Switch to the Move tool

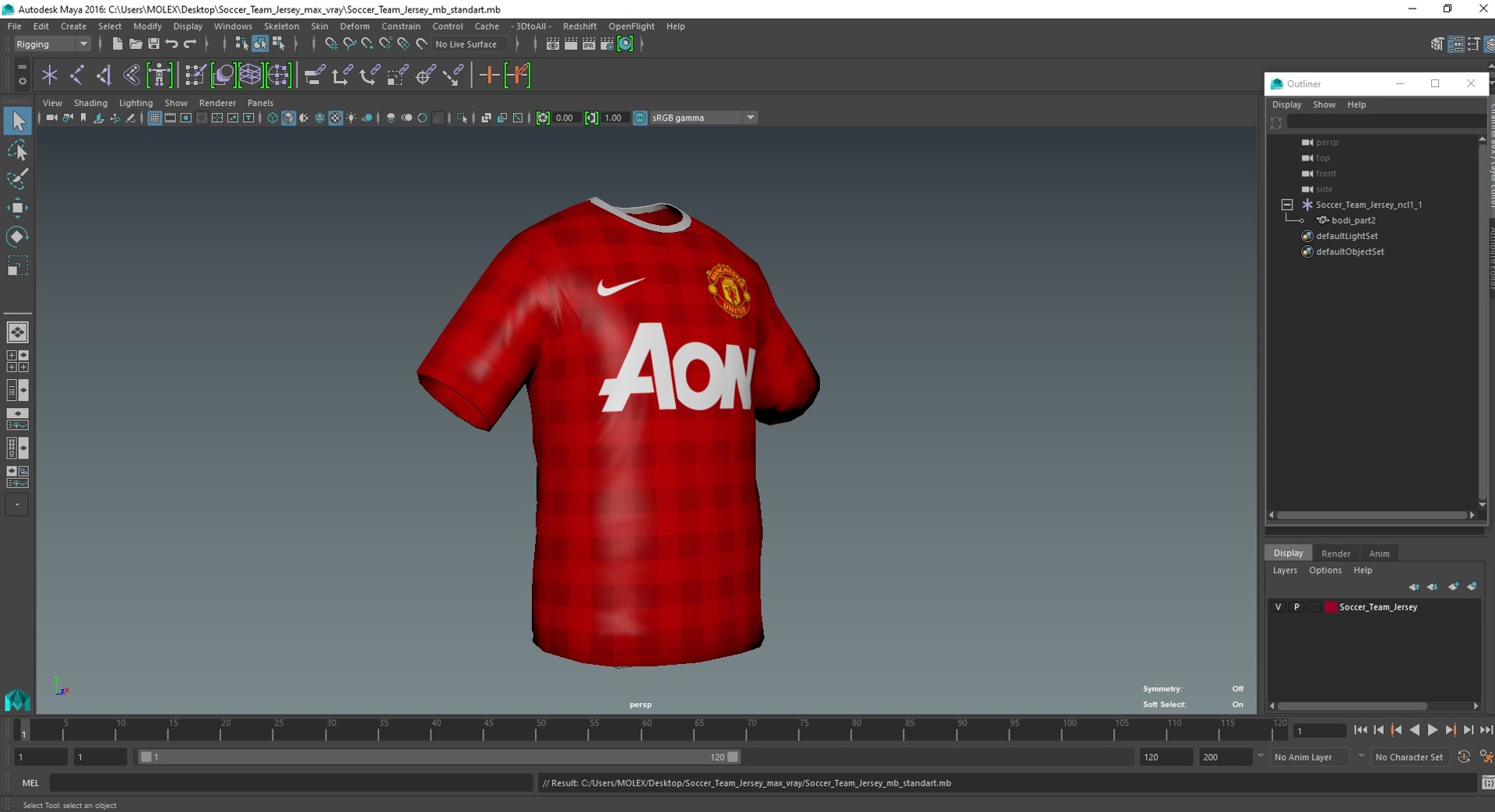click(17, 207)
